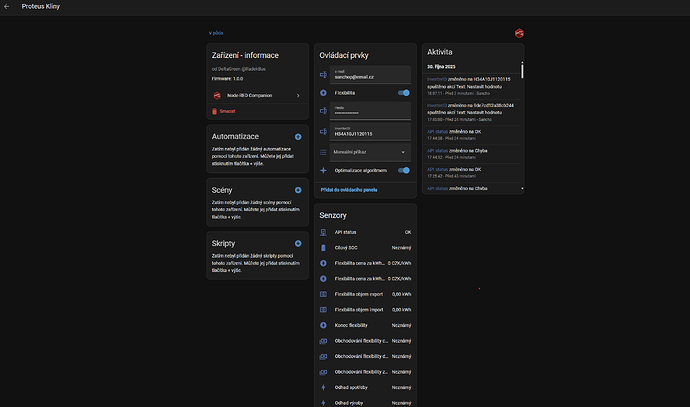This screenshot has width=690, height=407.
Task: Expand the Node-RED Companion entry
Action: [x=256, y=96]
